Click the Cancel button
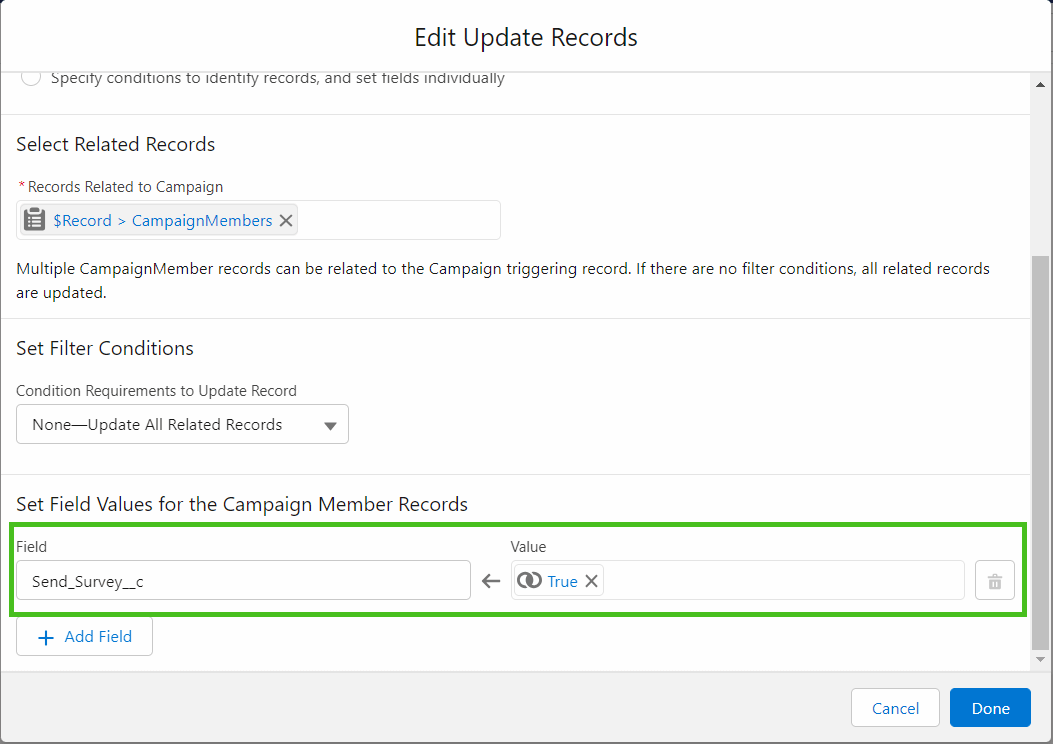The height and width of the screenshot is (744, 1053). pyautogui.click(x=895, y=707)
